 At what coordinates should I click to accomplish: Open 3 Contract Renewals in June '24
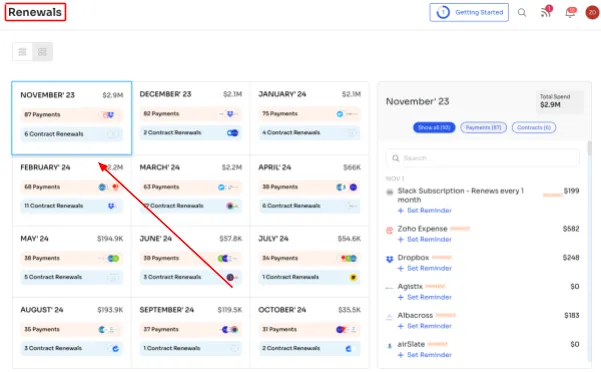190,277
